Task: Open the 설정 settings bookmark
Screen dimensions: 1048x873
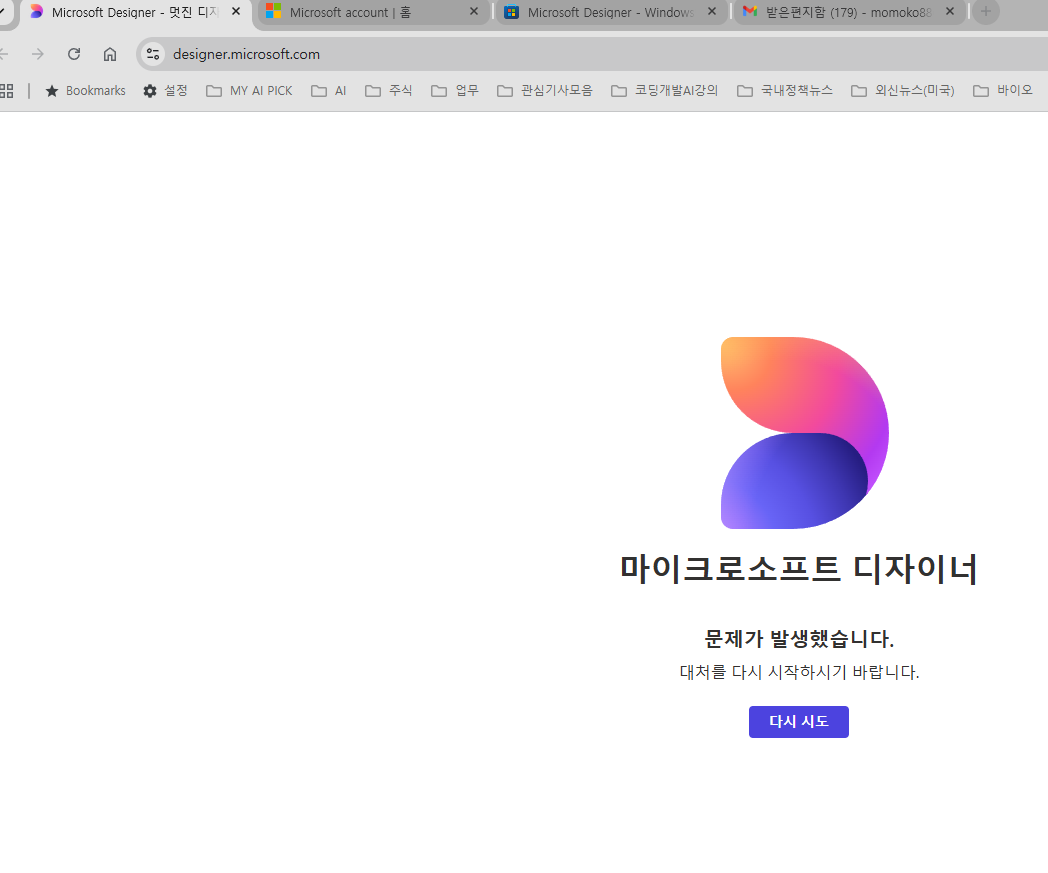Action: click(165, 91)
